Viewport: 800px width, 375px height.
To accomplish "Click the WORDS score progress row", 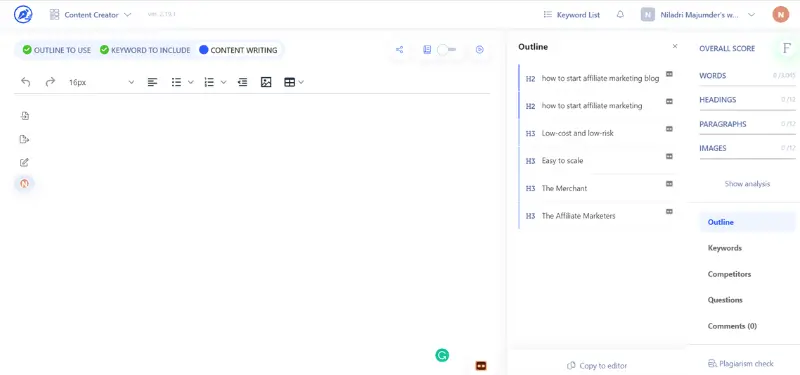I will click(x=747, y=78).
